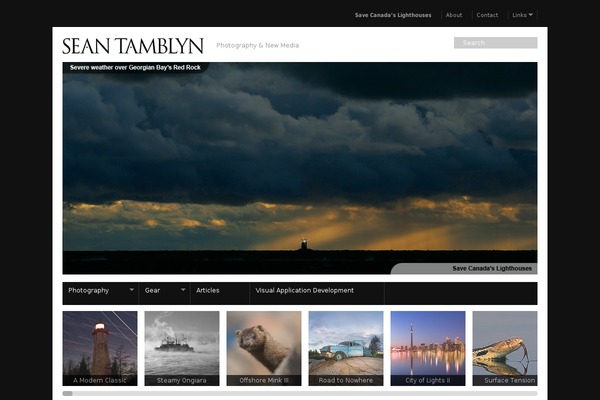Open the City of Lights II thumbnail
Viewport: 600px width, 400px height.
pos(428,348)
